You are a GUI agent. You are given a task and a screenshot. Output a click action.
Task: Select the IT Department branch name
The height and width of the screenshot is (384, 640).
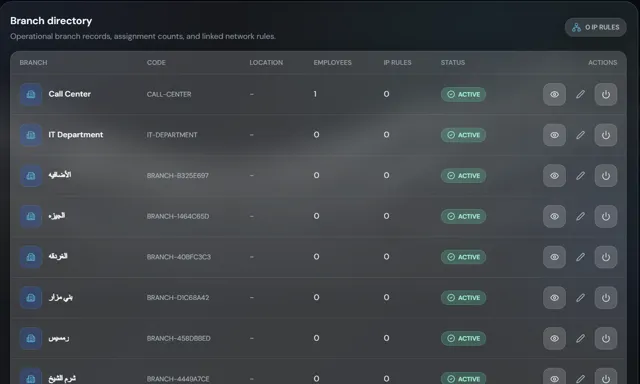(x=76, y=135)
